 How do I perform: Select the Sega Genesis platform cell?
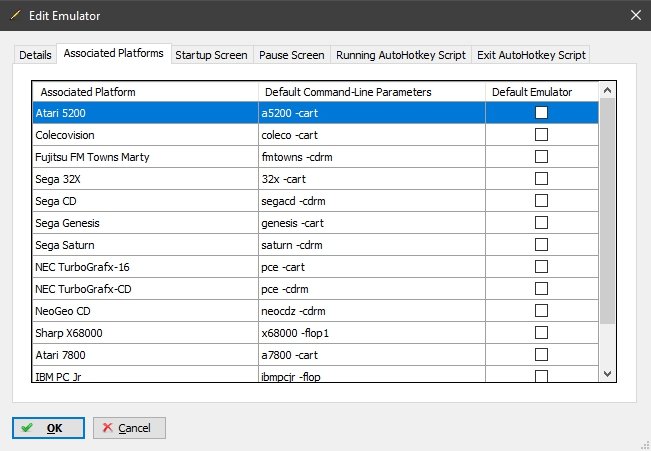click(145, 223)
